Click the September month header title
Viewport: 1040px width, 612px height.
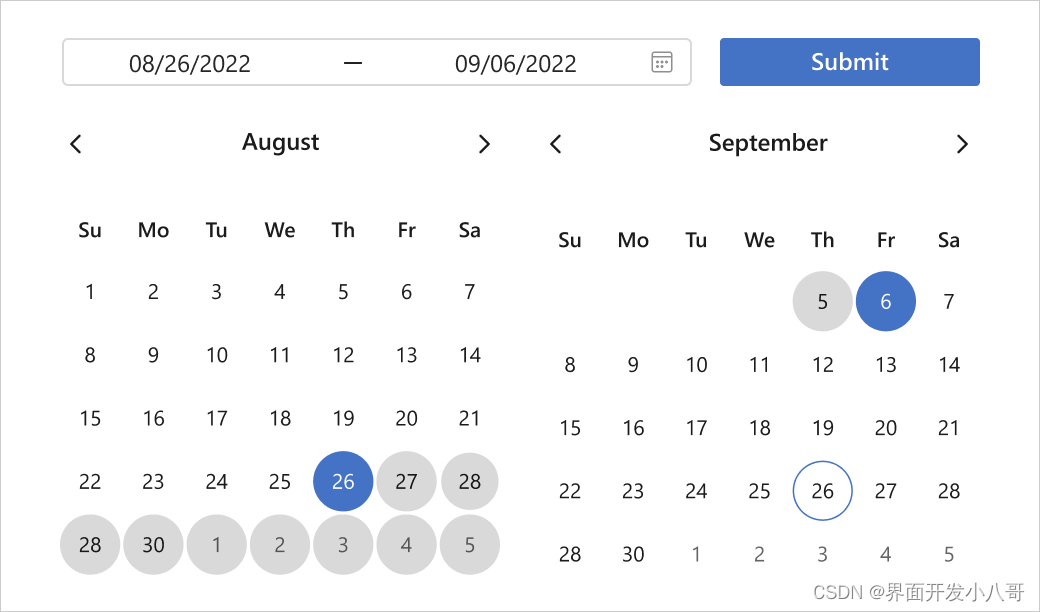tap(768, 143)
